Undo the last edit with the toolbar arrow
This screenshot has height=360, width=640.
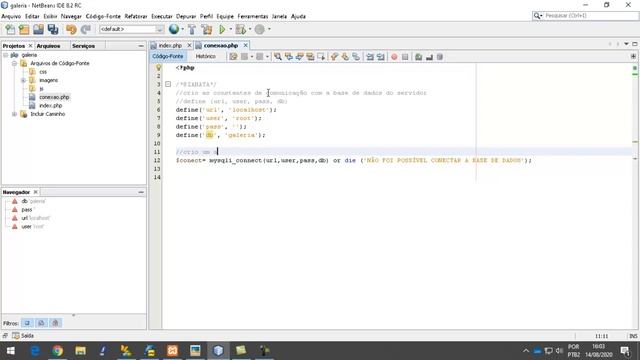71,29
